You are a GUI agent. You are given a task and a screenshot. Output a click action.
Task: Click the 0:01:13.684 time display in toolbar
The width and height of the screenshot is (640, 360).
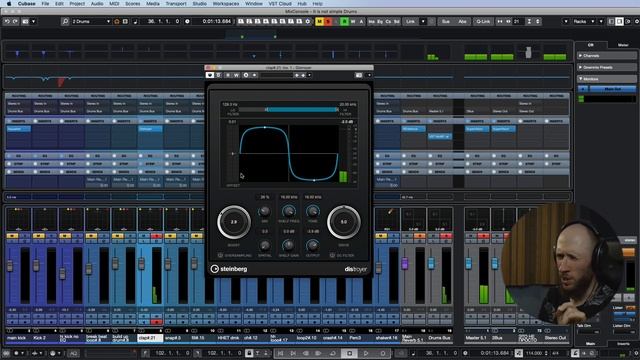point(216,21)
